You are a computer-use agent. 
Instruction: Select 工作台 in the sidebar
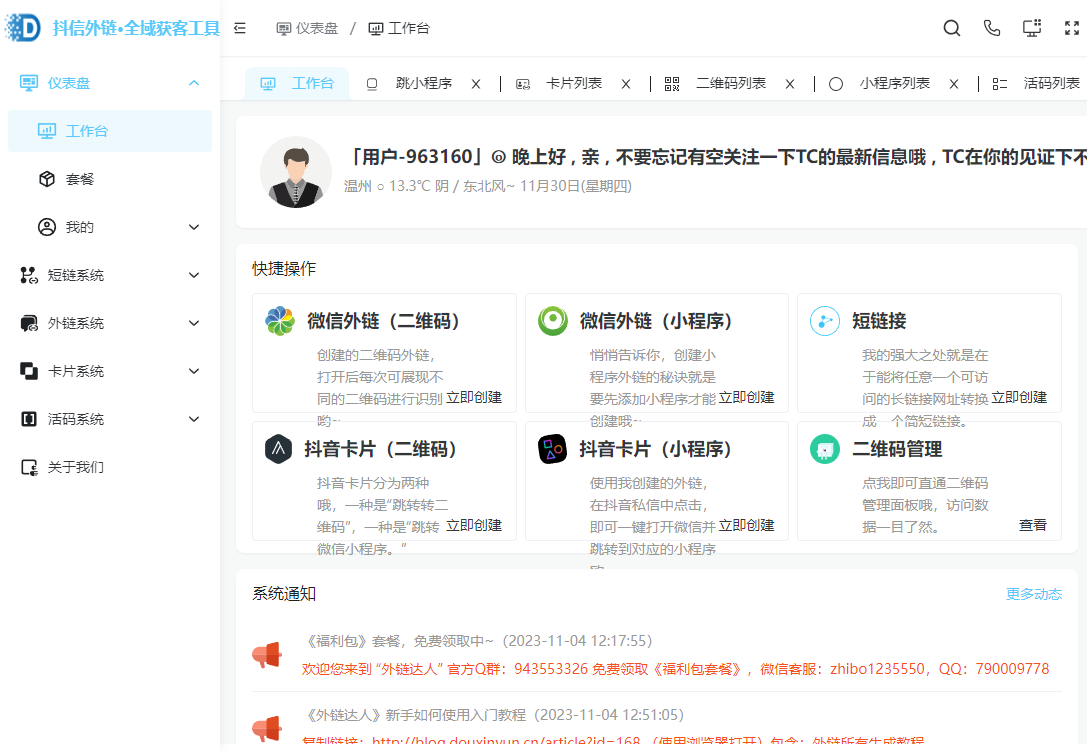coord(110,131)
